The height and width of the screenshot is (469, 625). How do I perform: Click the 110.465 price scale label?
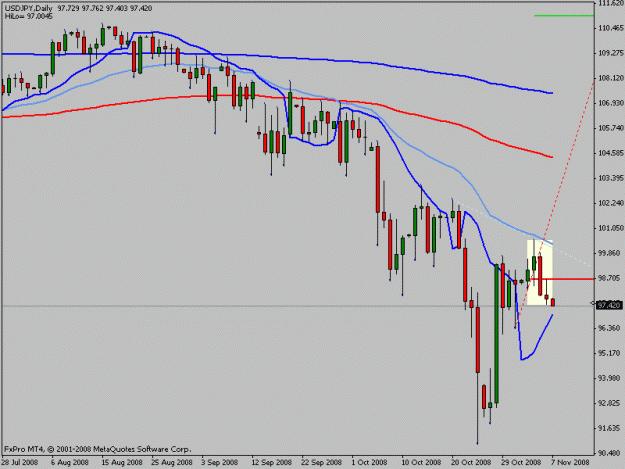click(611, 28)
